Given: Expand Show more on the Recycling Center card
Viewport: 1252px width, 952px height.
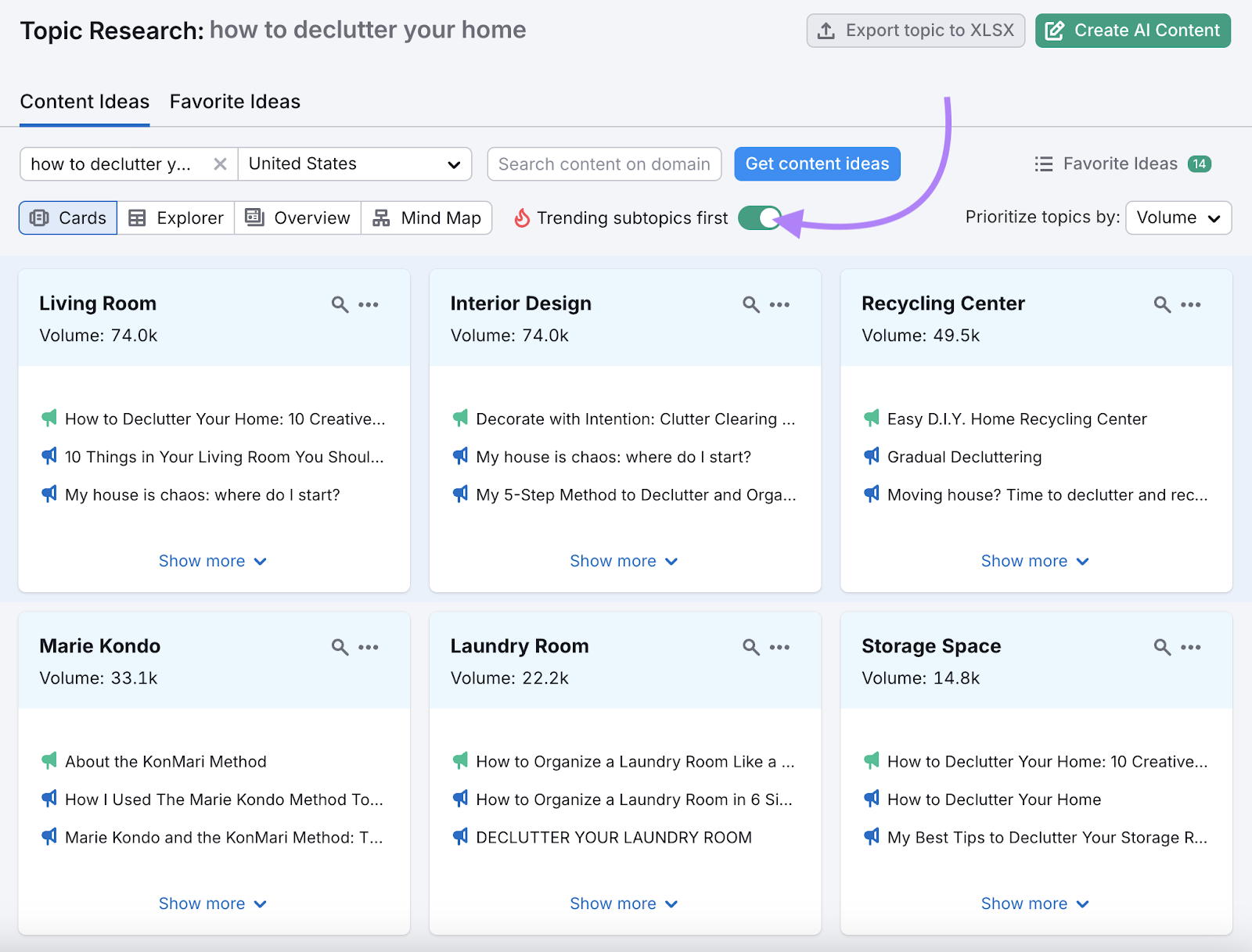Looking at the screenshot, I should [x=1034, y=560].
